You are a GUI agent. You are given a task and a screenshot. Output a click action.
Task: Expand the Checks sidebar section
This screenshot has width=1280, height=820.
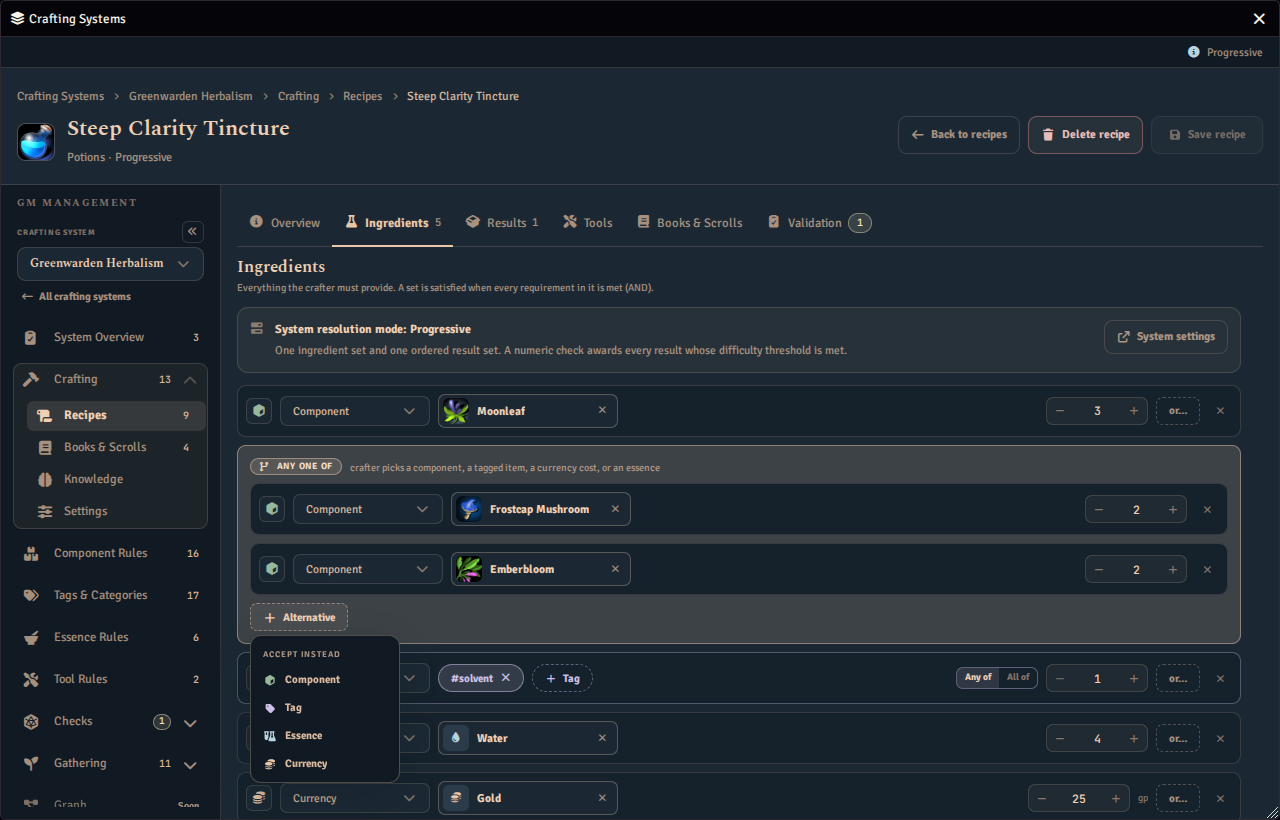tap(190, 722)
